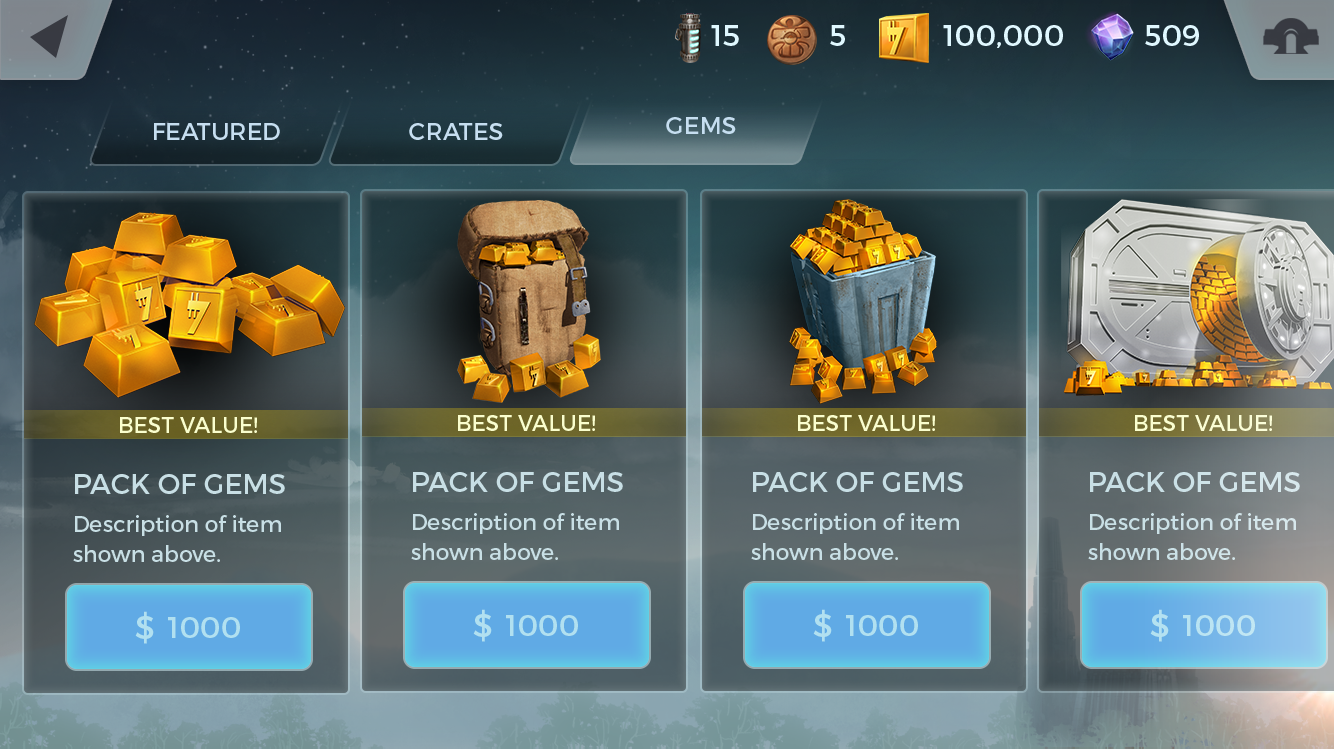Tap the bronze medallion token icon
This screenshot has width=1334, height=749.
coord(792,38)
